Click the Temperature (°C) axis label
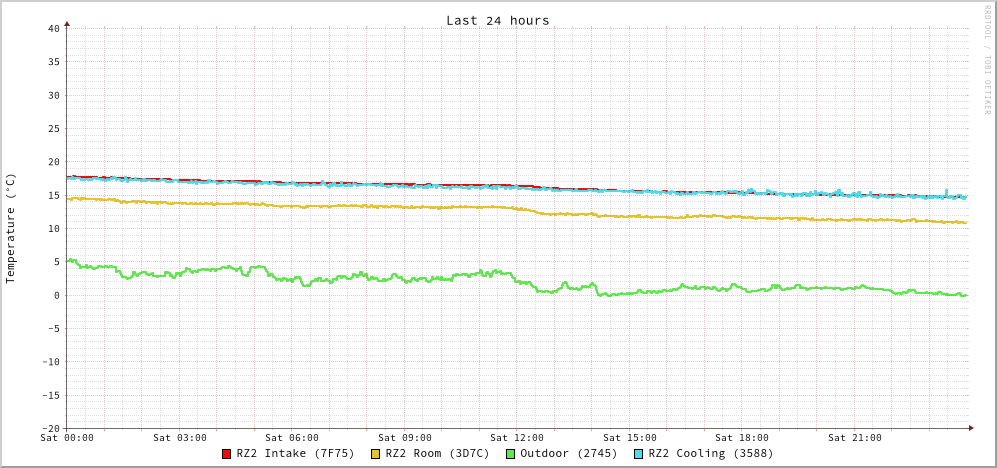997x468 pixels. (x=11, y=228)
